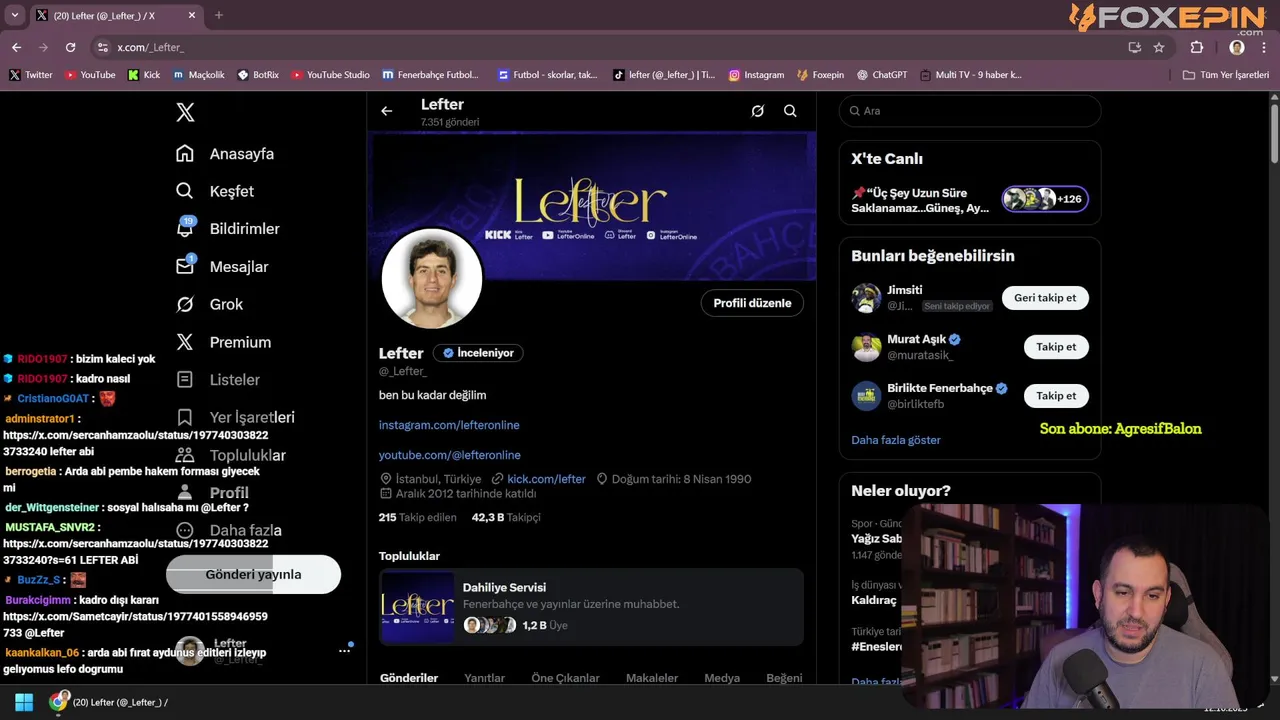Viewport: 1280px width, 720px height.
Task: Open the Instagram bookmark
Action: tap(756, 75)
